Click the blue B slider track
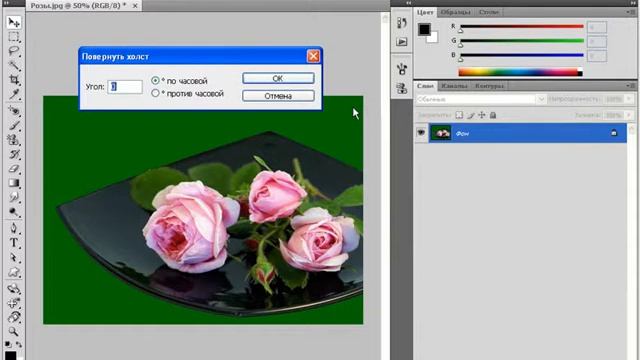The image size is (640, 360). point(522,55)
